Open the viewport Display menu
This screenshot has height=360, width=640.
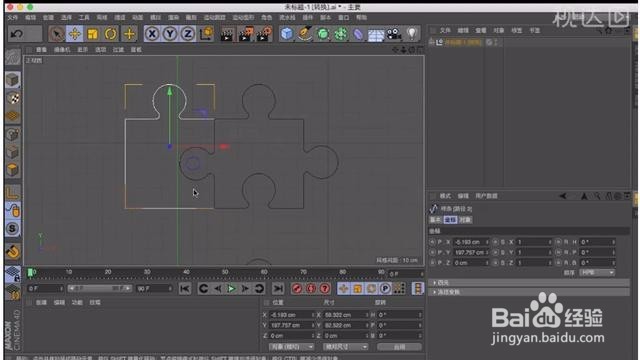(82, 50)
